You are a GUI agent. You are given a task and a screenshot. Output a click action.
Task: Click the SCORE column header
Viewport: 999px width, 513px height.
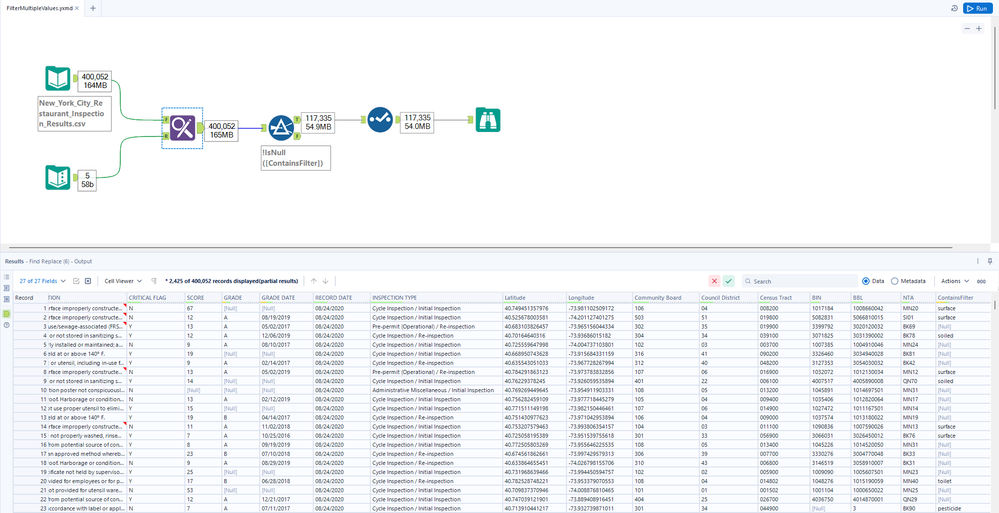(202, 298)
